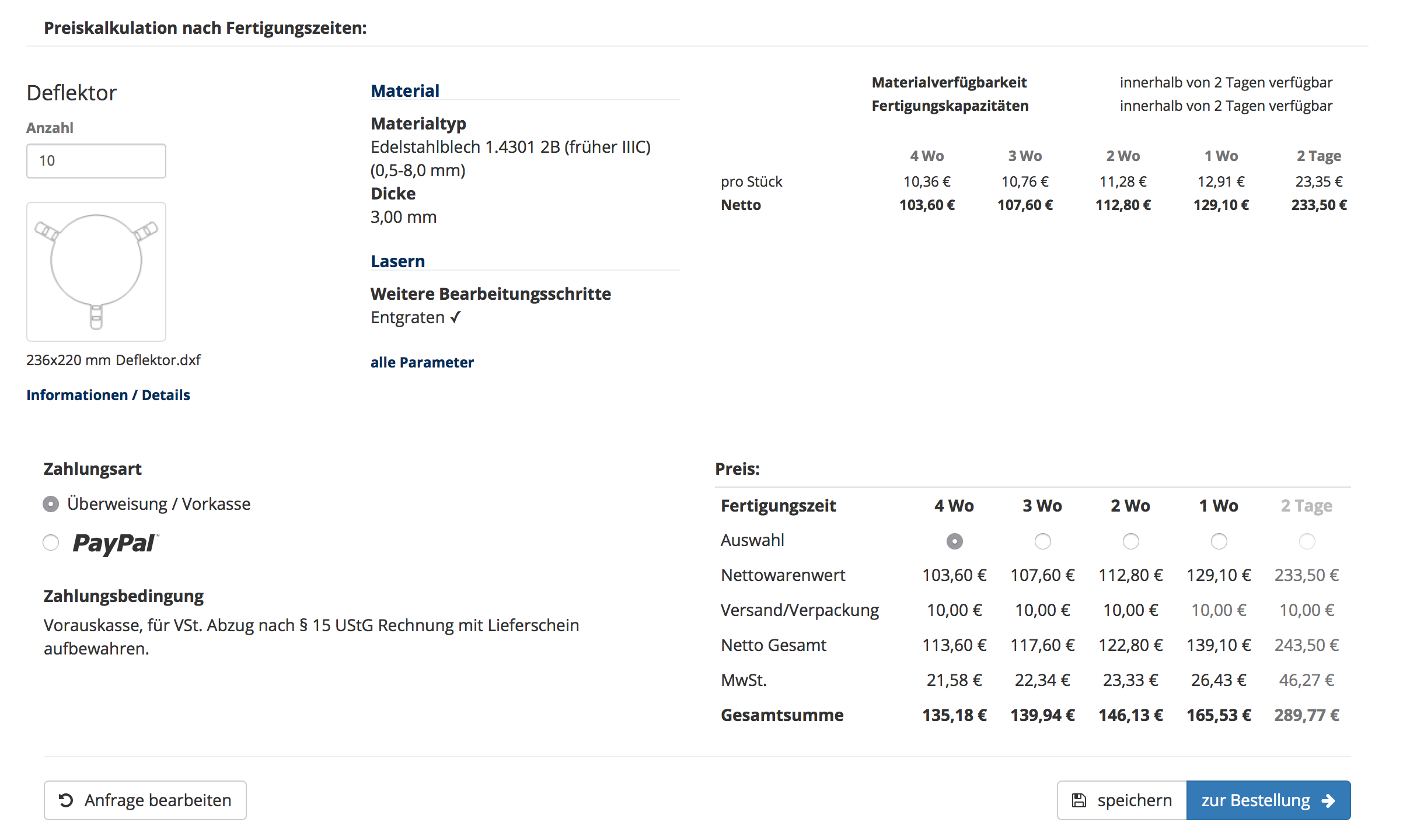
Task: Select the 4 Wo production time radio
Action: coord(954,541)
